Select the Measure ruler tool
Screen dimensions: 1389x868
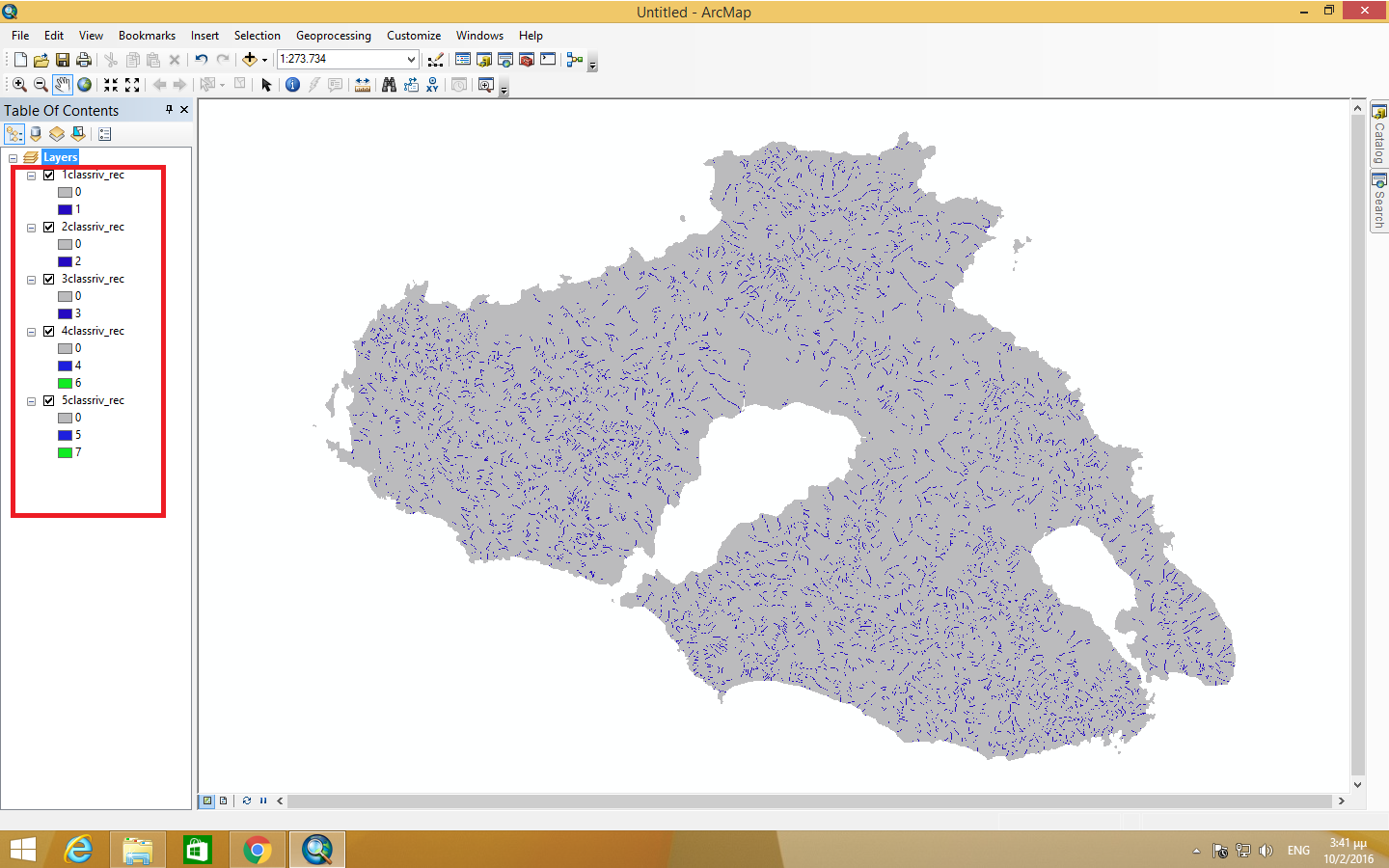tap(363, 85)
